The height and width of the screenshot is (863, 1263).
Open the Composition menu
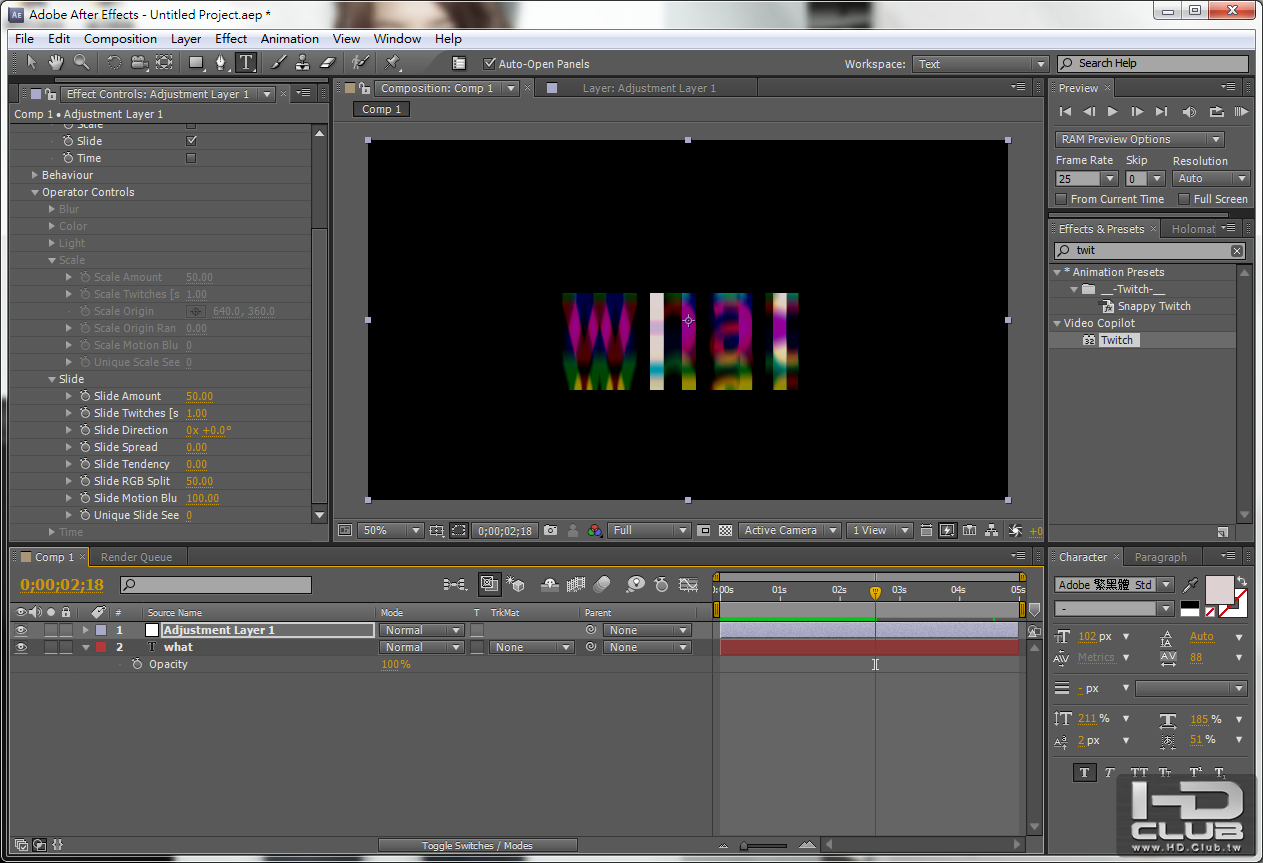[x=120, y=39]
